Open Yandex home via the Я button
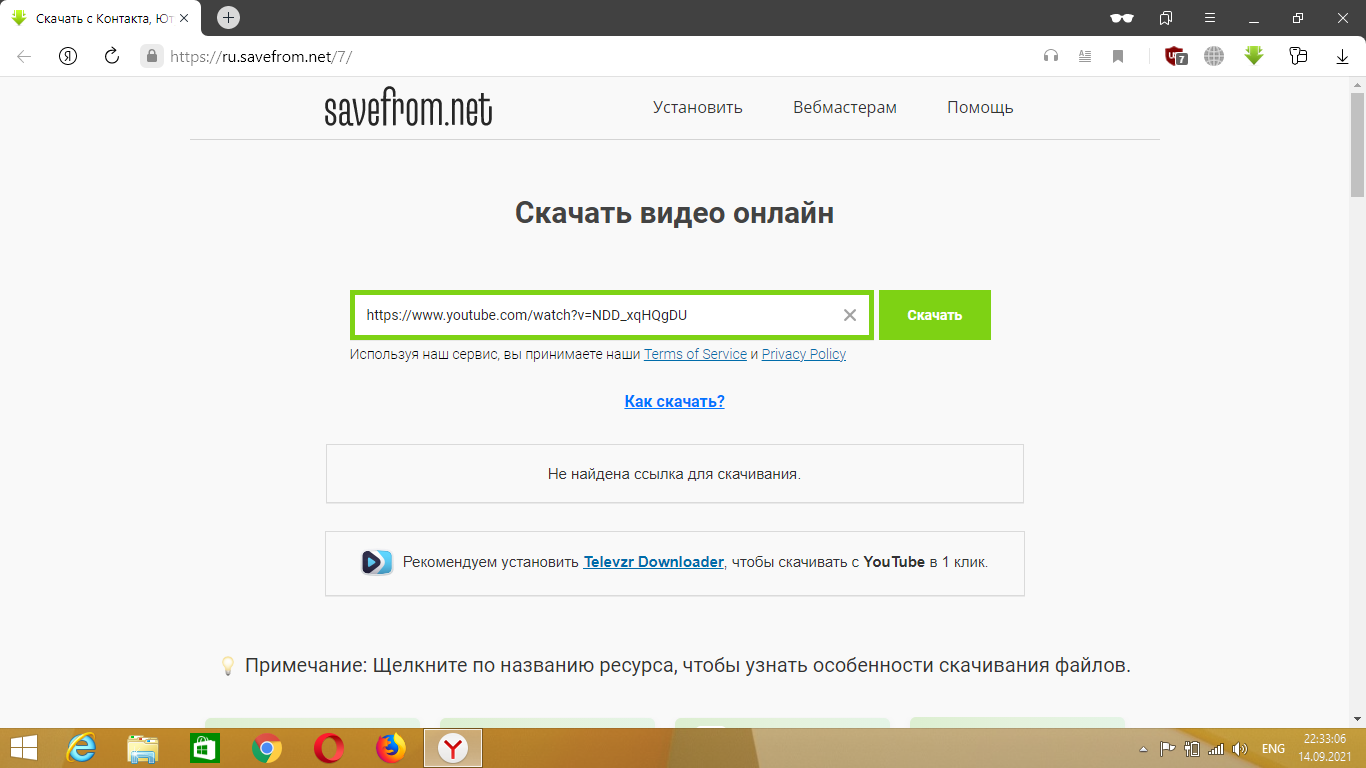Screen dimensions: 1366x768 click(x=68, y=56)
